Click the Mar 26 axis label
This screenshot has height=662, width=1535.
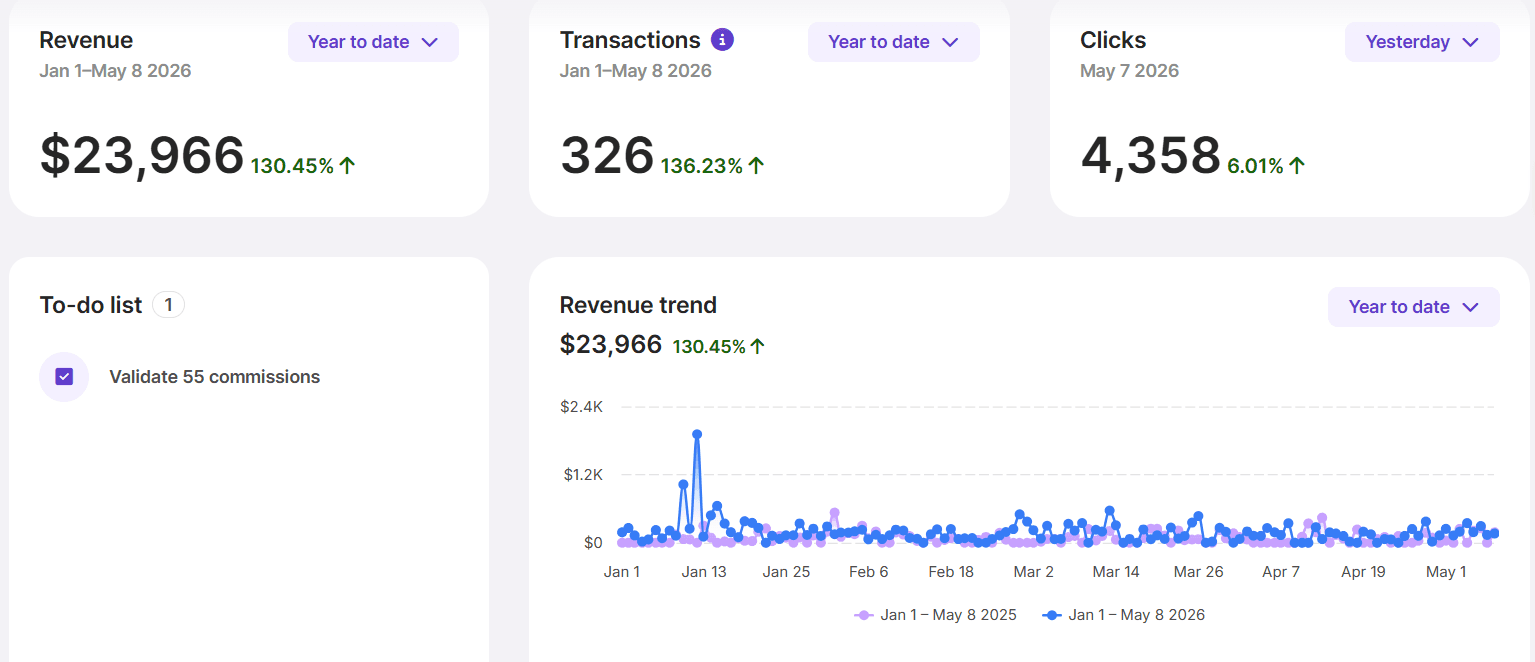1198,572
